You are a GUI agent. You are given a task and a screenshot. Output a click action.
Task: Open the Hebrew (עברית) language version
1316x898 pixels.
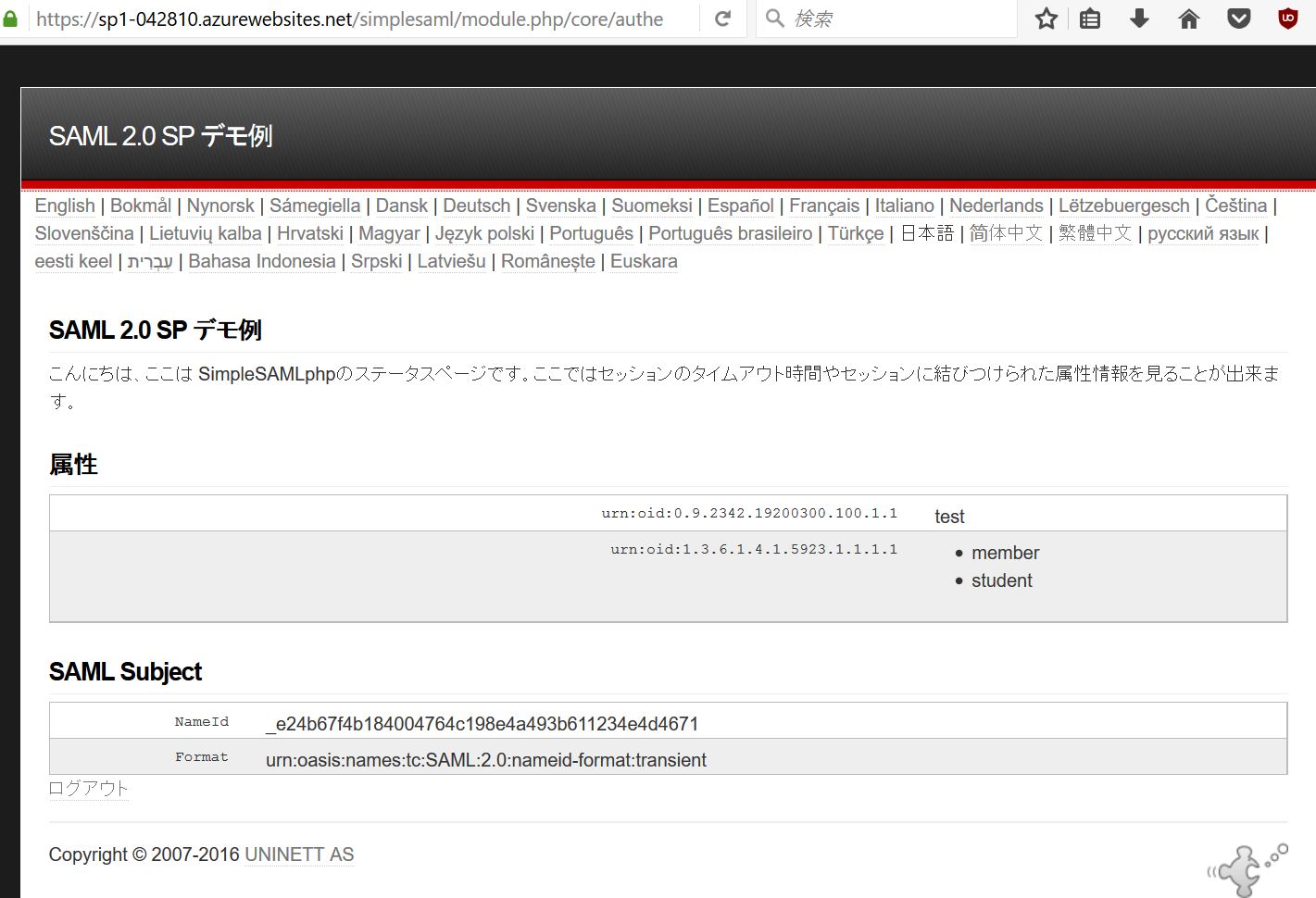pyautogui.click(x=150, y=261)
